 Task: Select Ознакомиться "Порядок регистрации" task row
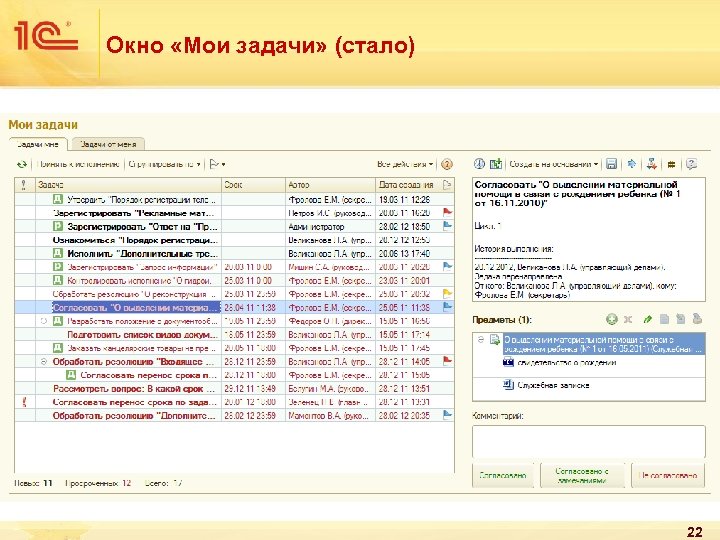234,240
